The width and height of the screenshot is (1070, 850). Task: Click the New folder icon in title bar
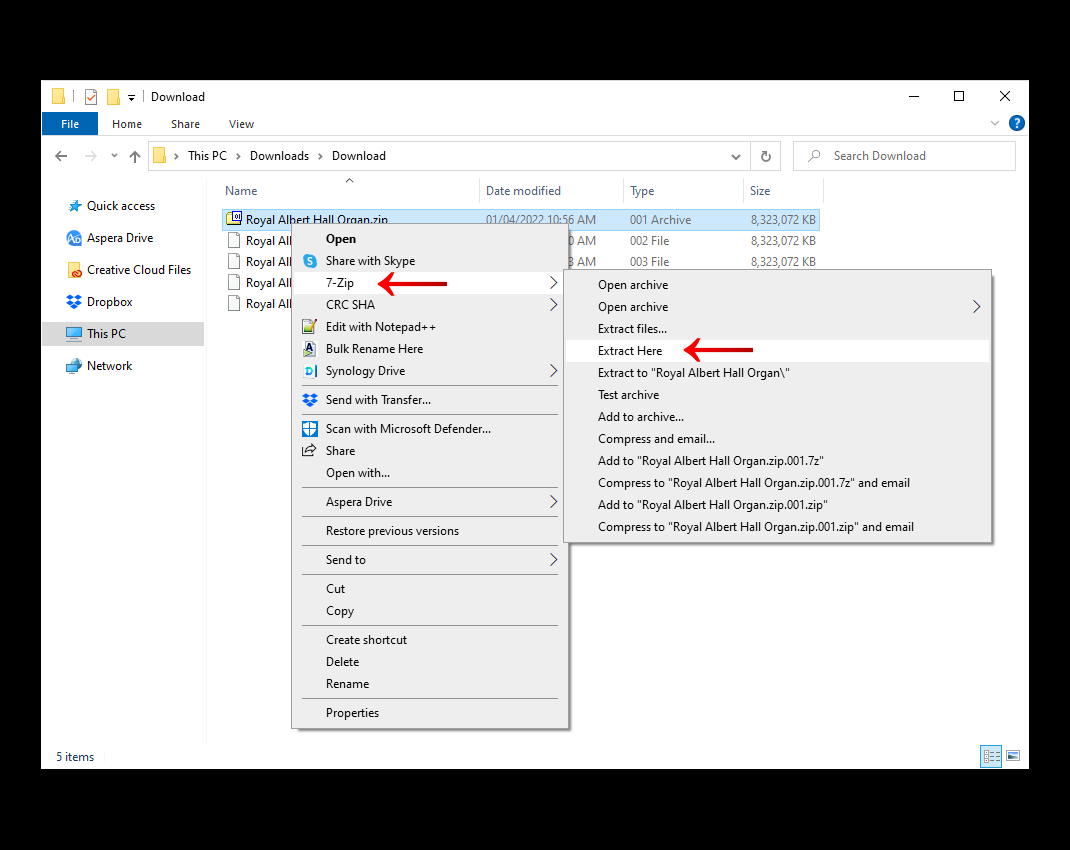(113, 97)
